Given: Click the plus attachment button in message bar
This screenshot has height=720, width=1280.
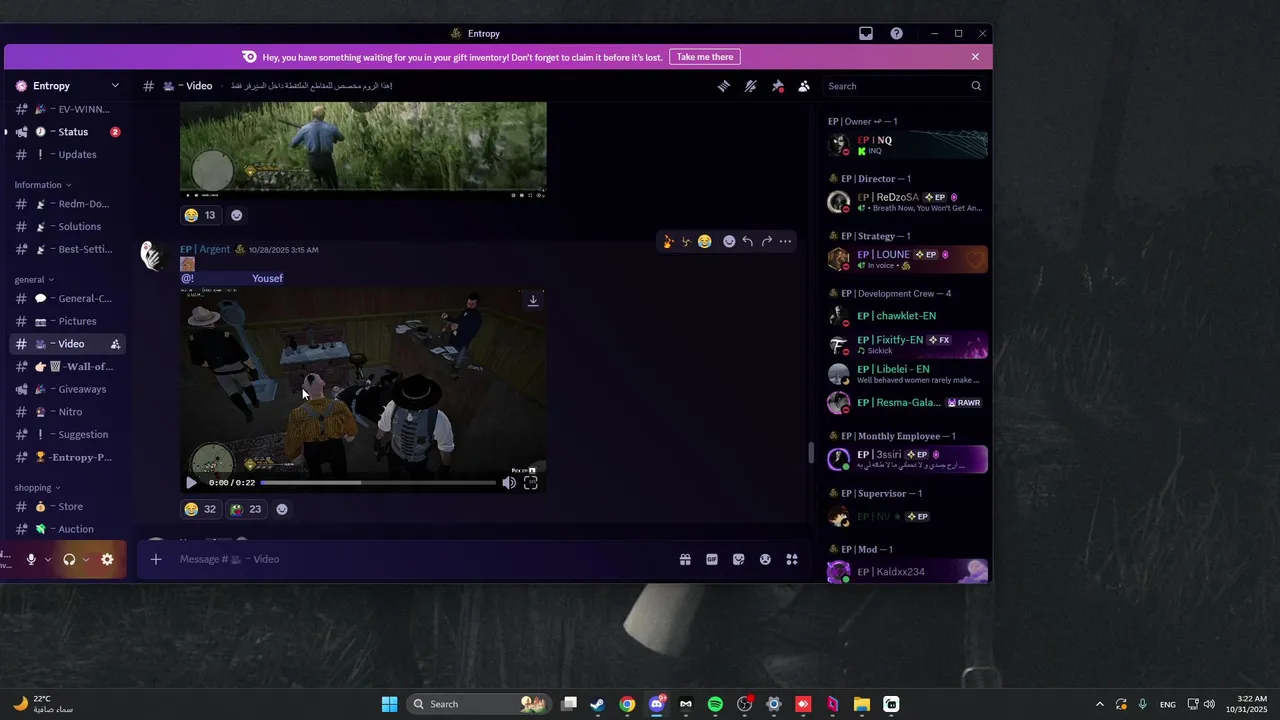Looking at the screenshot, I should (156, 559).
